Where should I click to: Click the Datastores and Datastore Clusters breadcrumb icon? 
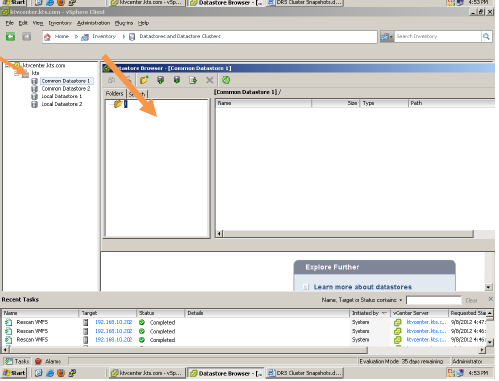(132, 37)
